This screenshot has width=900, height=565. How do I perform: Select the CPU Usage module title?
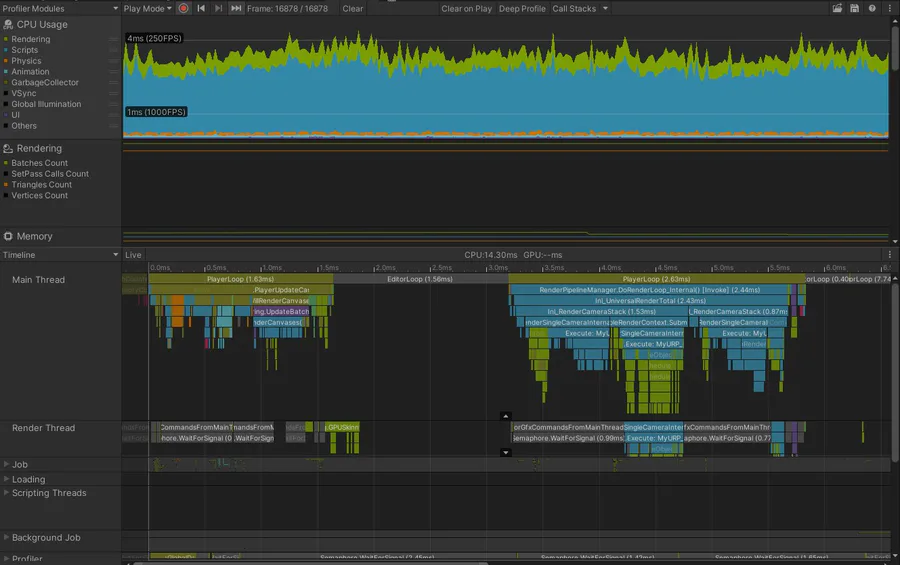click(42, 25)
